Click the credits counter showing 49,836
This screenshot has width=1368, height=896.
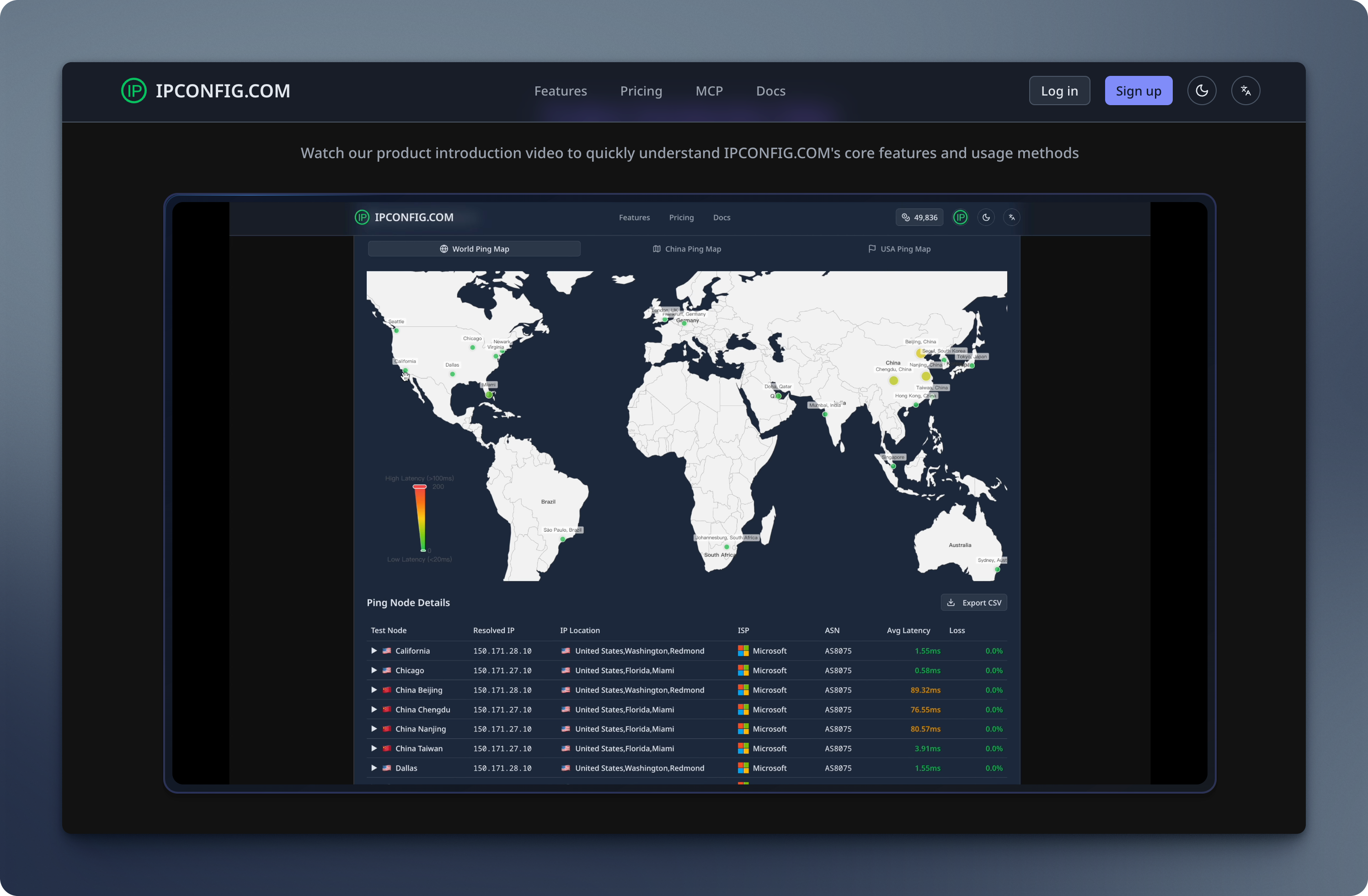point(919,217)
